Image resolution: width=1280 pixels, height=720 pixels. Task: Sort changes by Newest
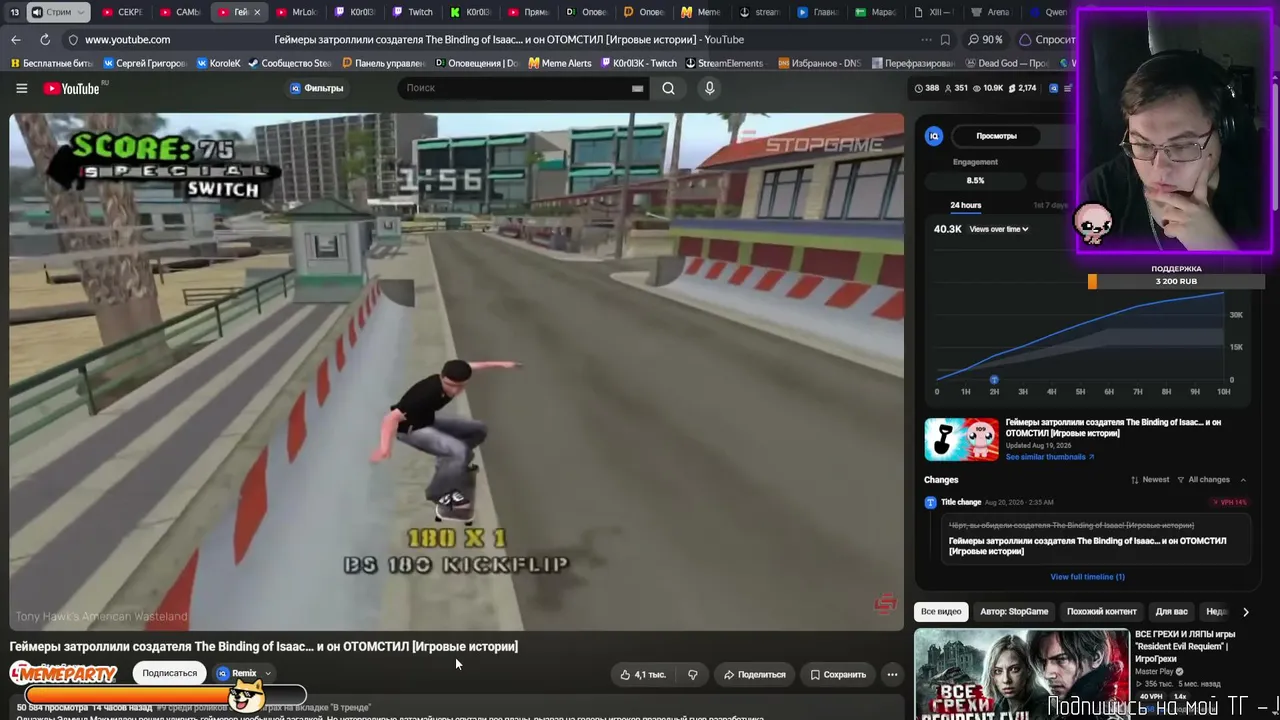pos(1149,480)
